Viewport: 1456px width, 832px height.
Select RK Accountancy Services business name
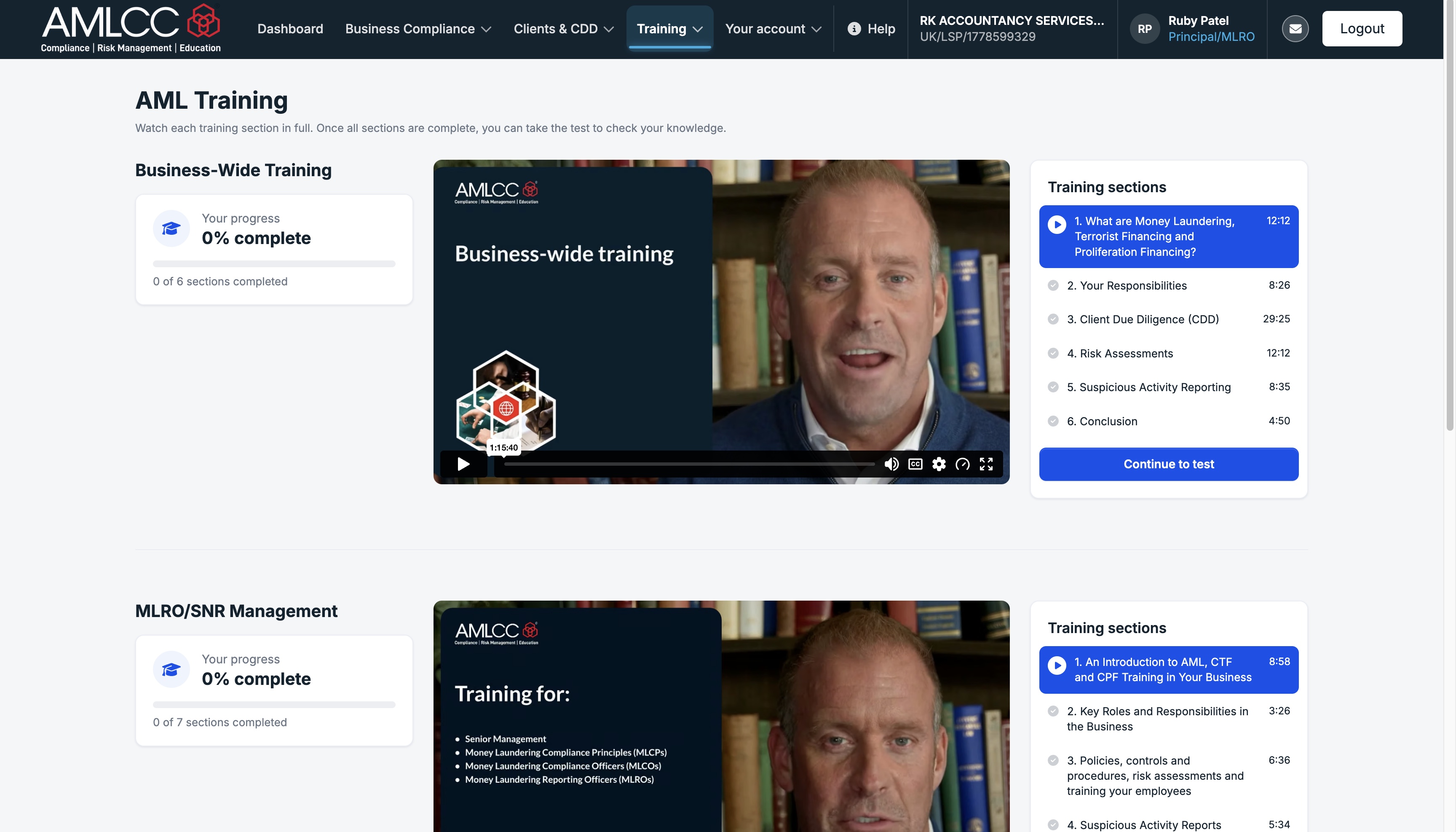(1012, 21)
